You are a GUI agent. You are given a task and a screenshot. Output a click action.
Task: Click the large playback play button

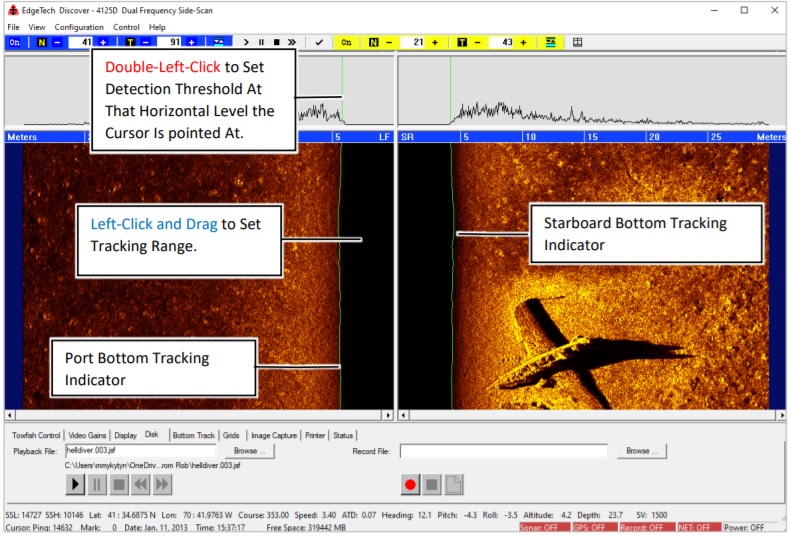pos(75,485)
